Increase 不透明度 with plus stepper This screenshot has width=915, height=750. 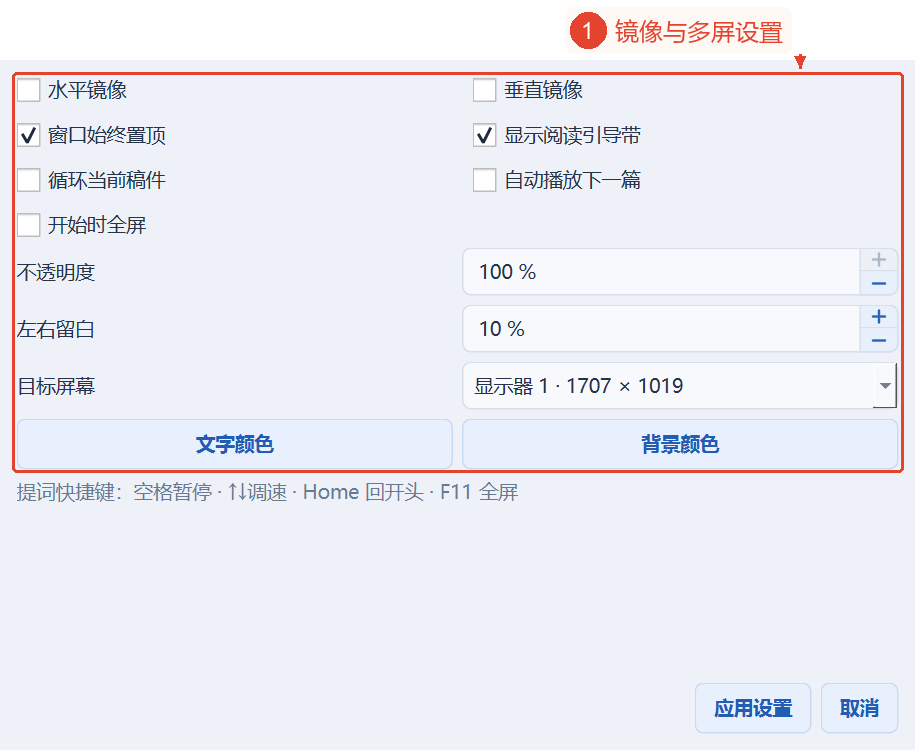(x=879, y=260)
